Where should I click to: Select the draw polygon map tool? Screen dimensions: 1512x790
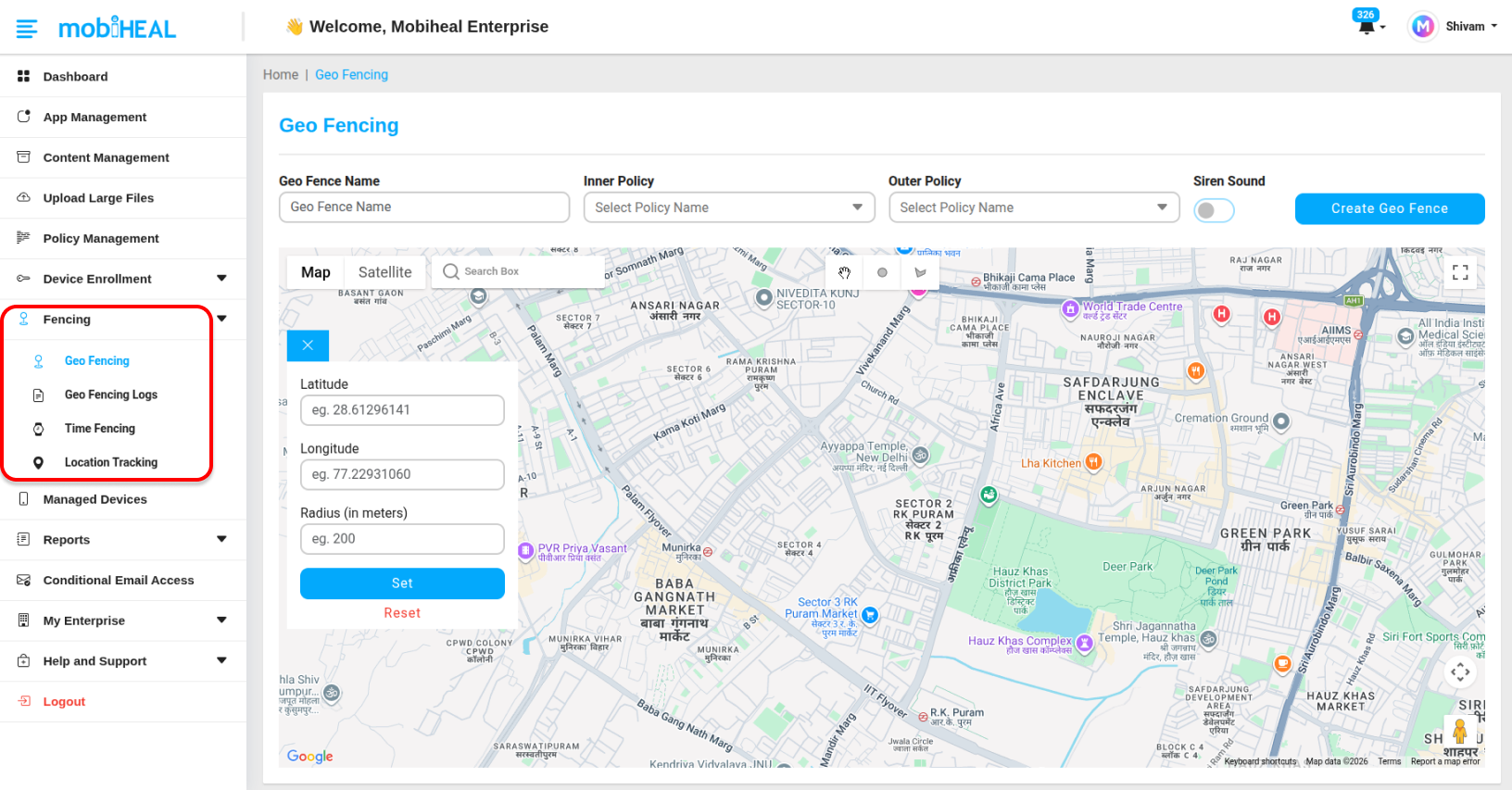click(x=920, y=272)
